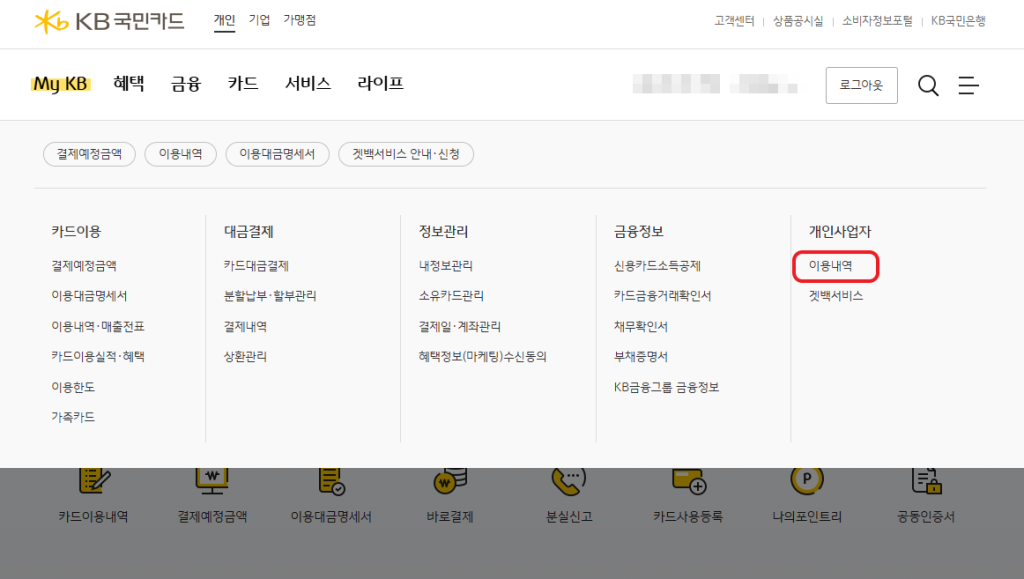Image resolution: width=1024 pixels, height=579 pixels.
Task: Open the 결제예정금액 quick icon
Action: [212, 483]
